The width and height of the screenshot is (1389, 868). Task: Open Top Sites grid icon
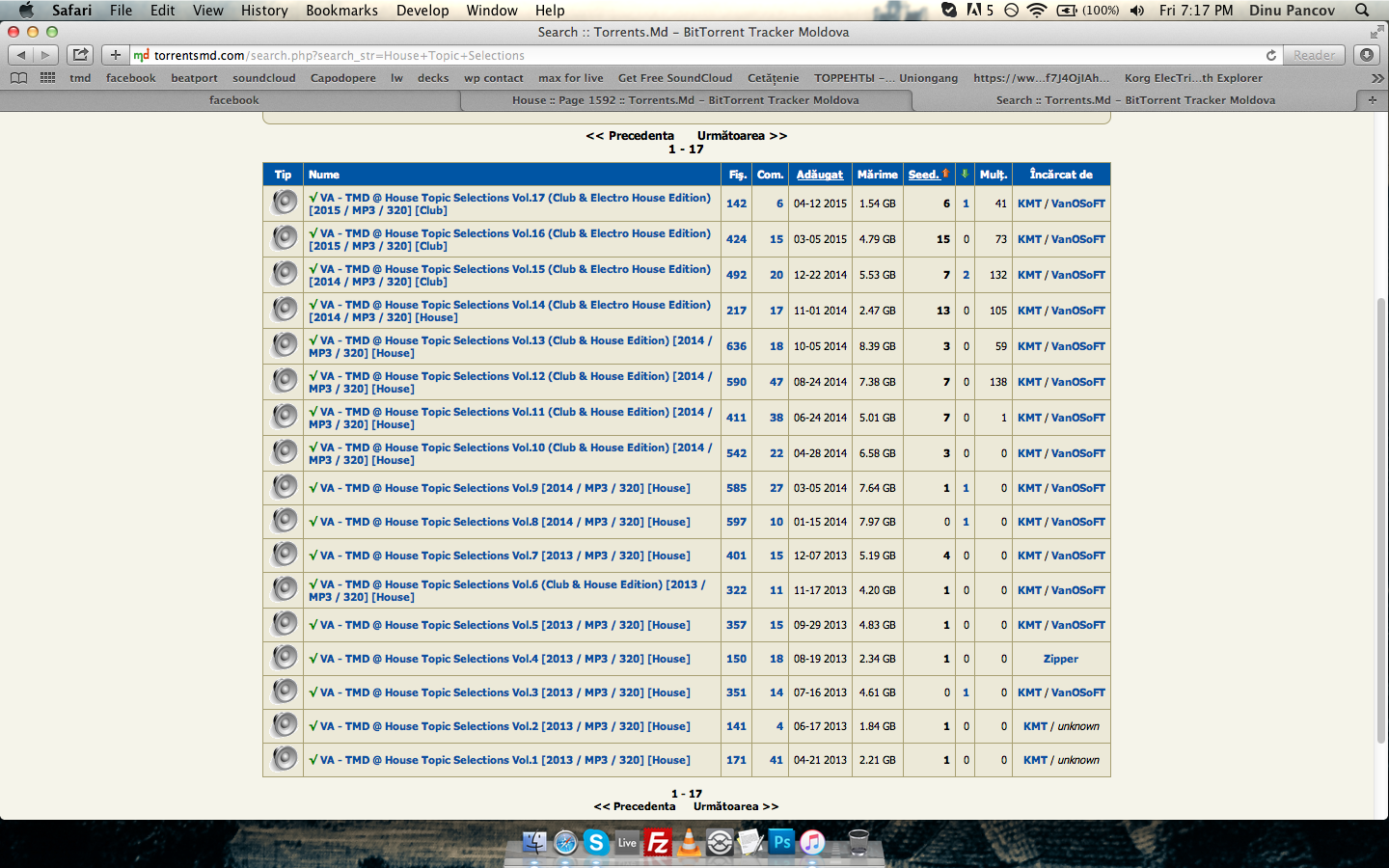pos(47,78)
